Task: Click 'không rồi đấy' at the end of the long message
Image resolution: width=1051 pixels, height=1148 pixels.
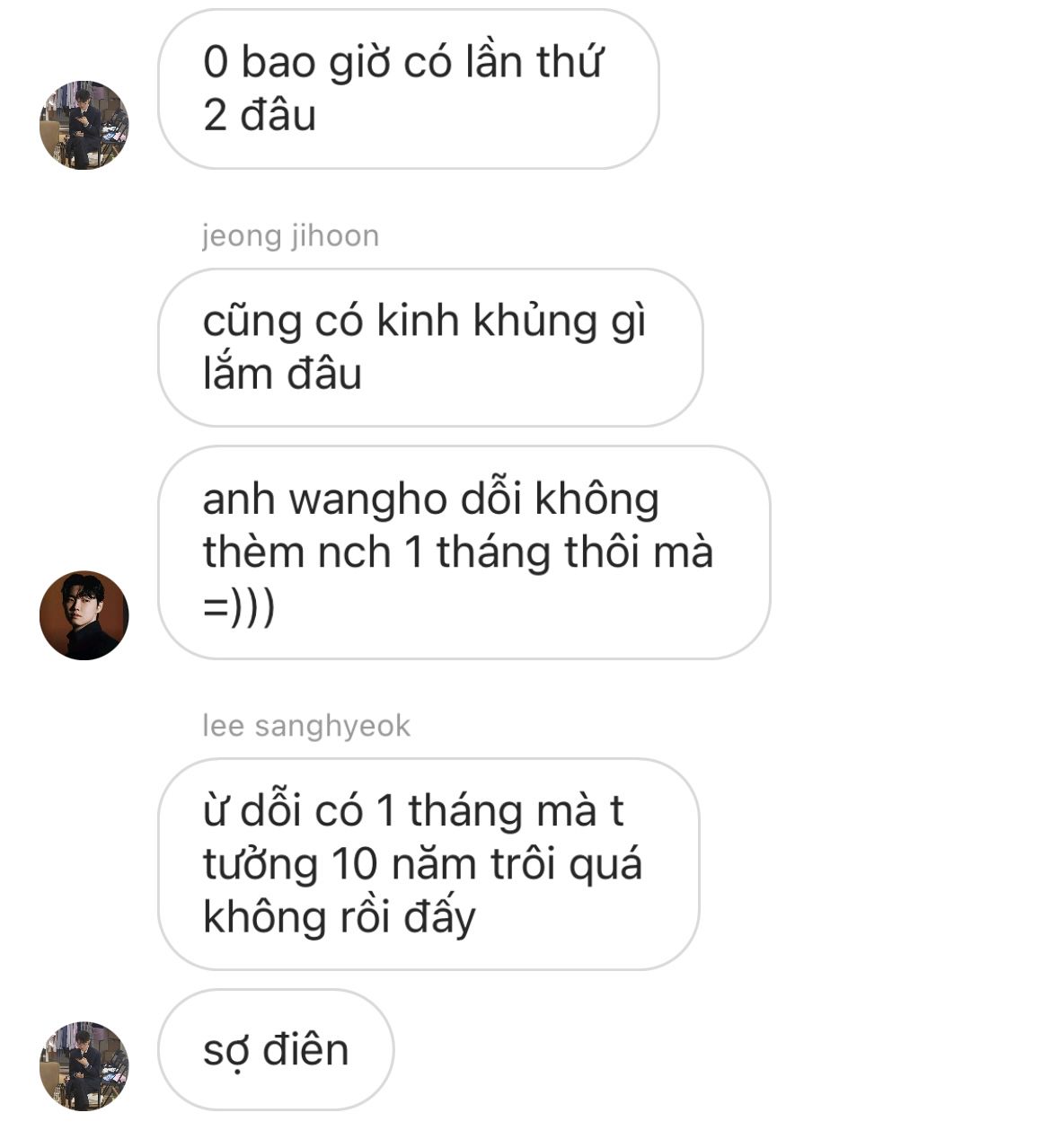Action: 339,917
